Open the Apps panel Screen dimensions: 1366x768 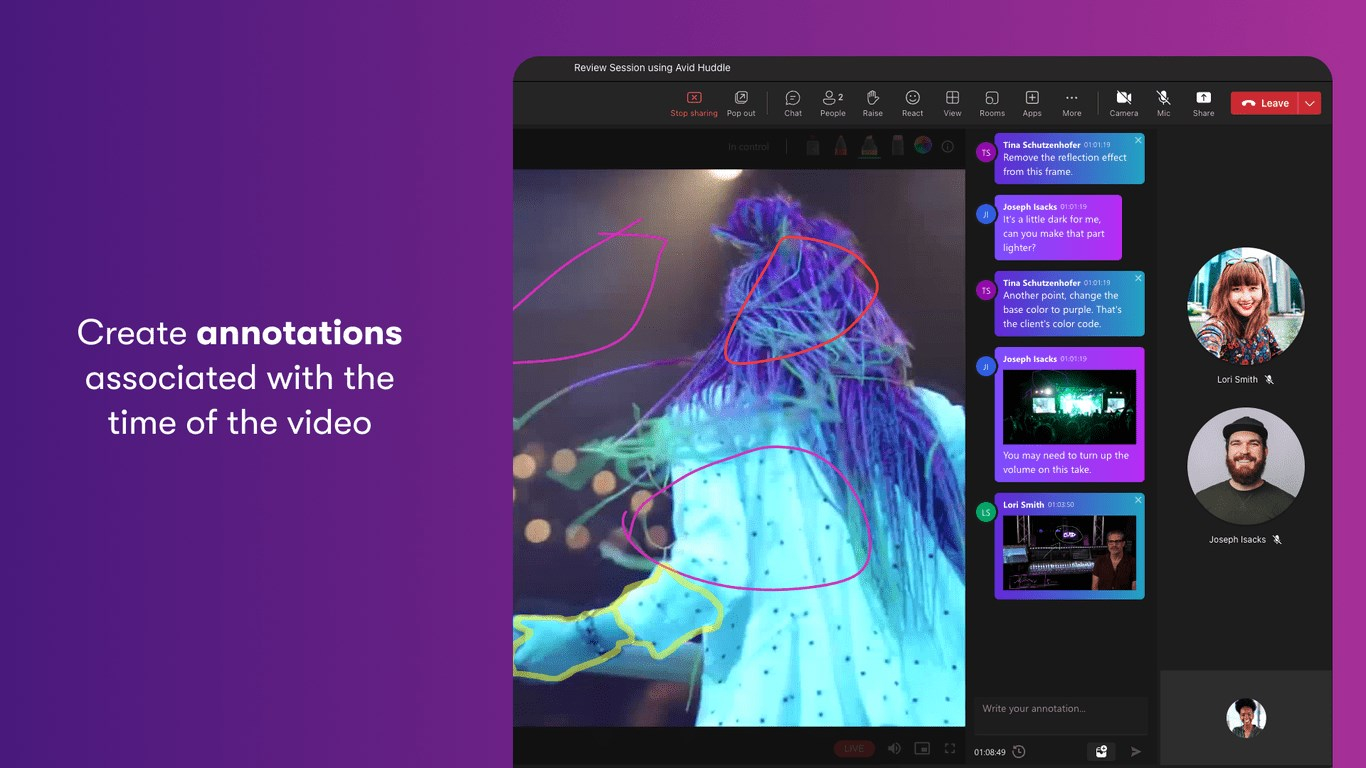pyautogui.click(x=1032, y=103)
